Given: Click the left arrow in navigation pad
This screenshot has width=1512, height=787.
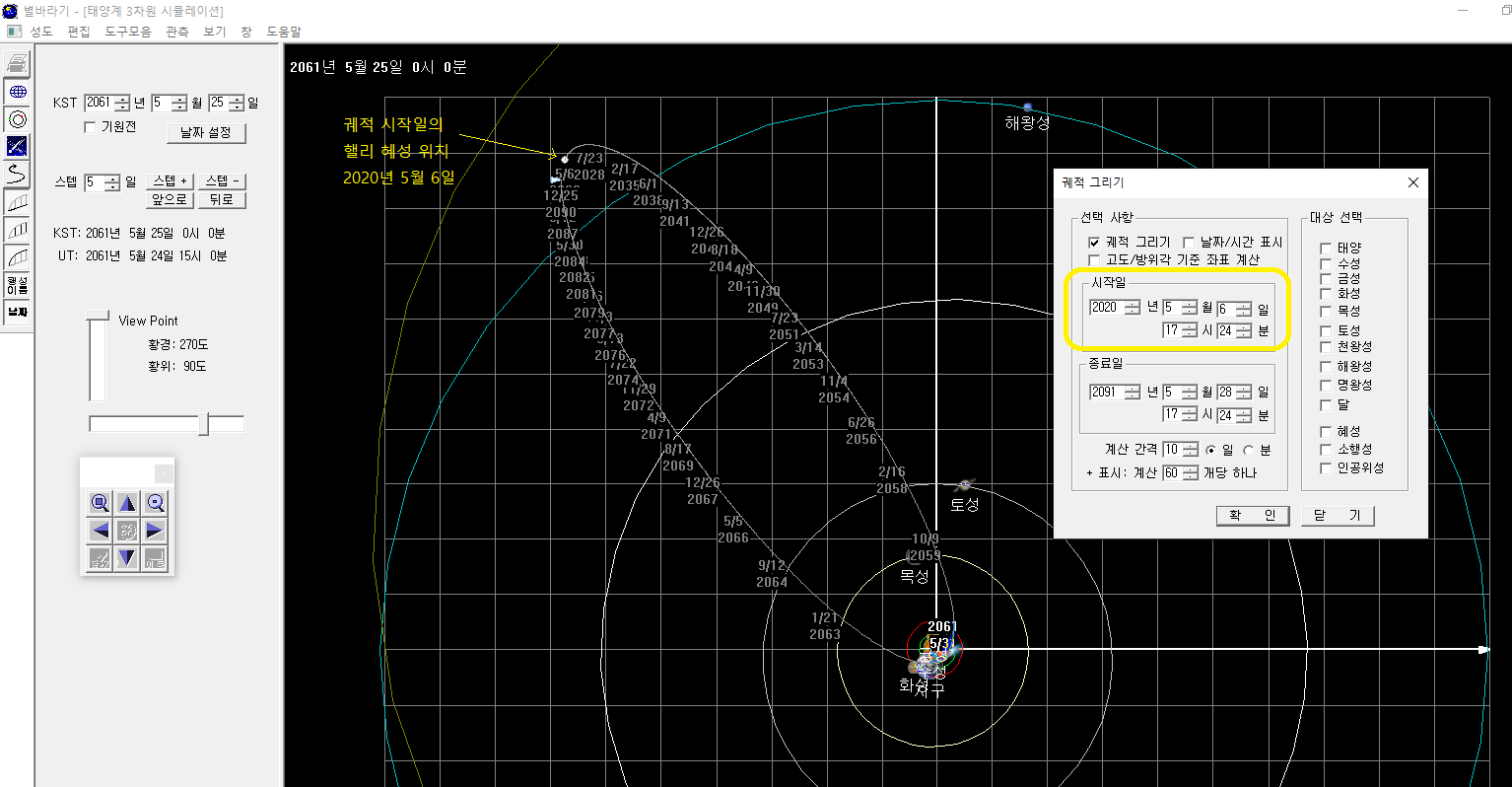Looking at the screenshot, I should [100, 531].
